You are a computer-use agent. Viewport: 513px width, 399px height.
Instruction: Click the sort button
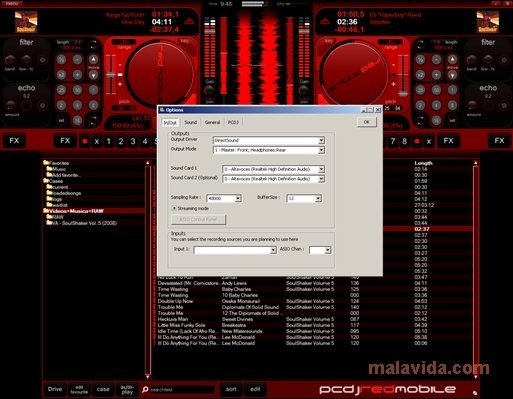231,389
